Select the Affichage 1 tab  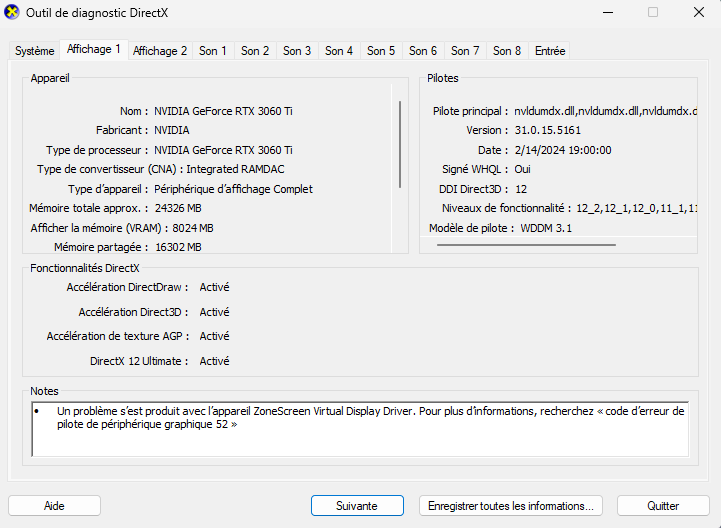(x=94, y=49)
